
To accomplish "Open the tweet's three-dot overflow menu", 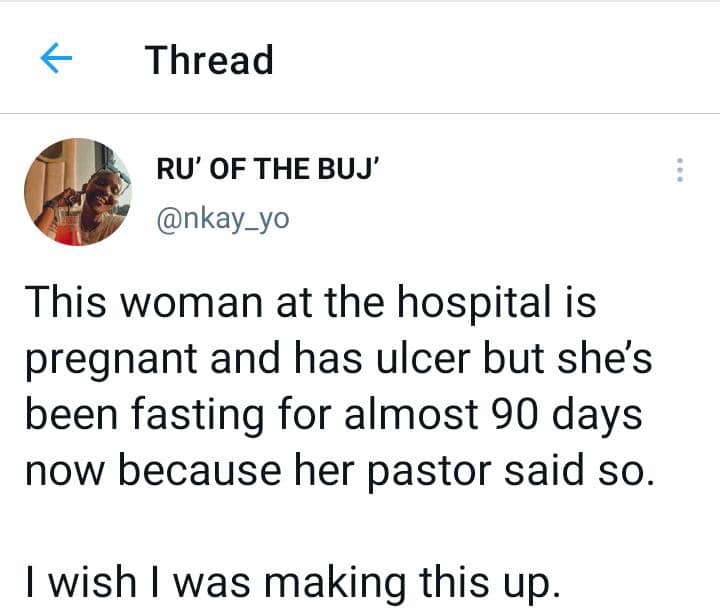I will point(680,171).
